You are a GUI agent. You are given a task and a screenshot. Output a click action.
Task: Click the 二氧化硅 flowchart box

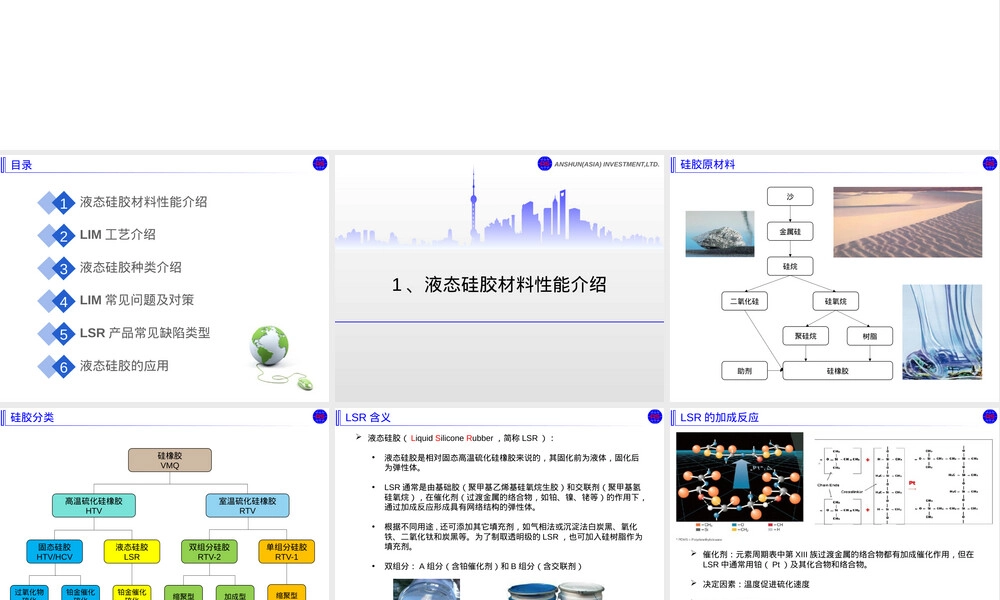744,301
